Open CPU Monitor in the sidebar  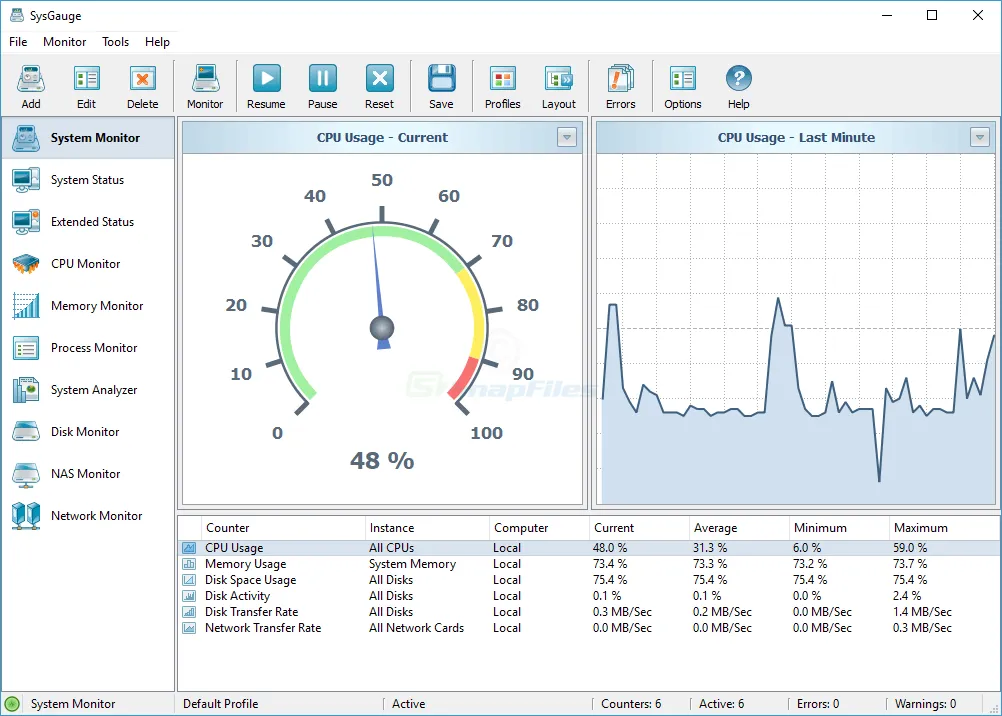(88, 263)
